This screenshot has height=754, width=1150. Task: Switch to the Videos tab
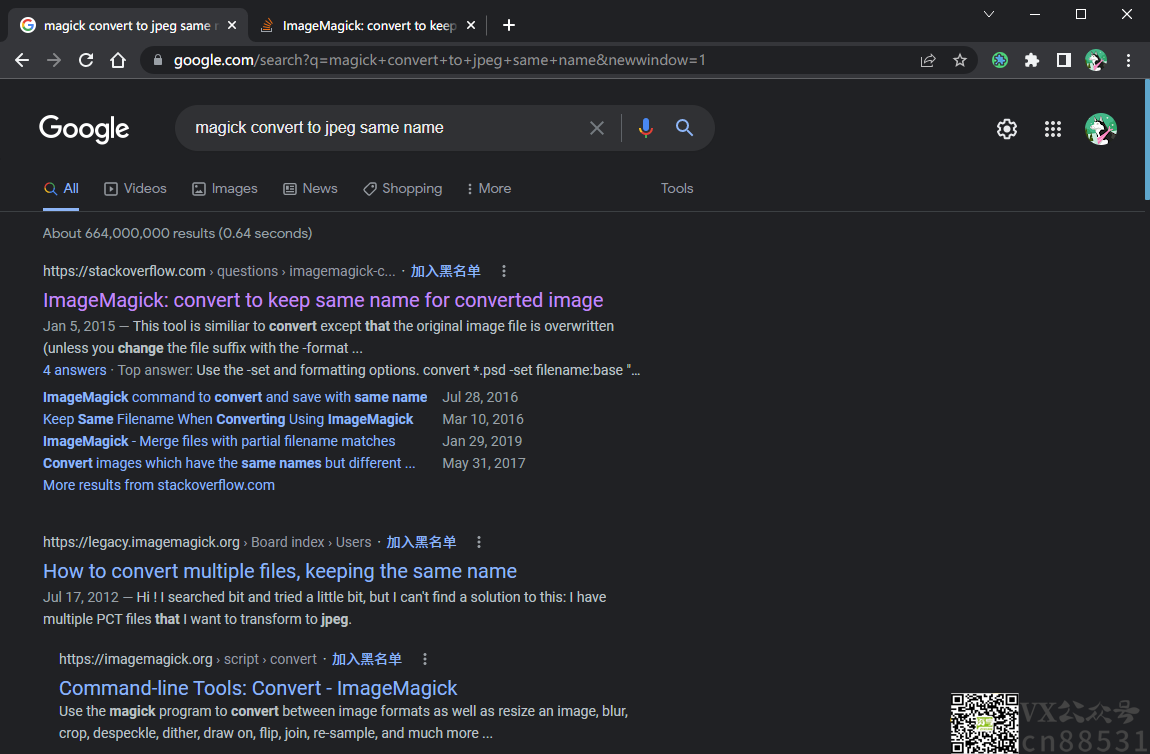[x=136, y=188]
